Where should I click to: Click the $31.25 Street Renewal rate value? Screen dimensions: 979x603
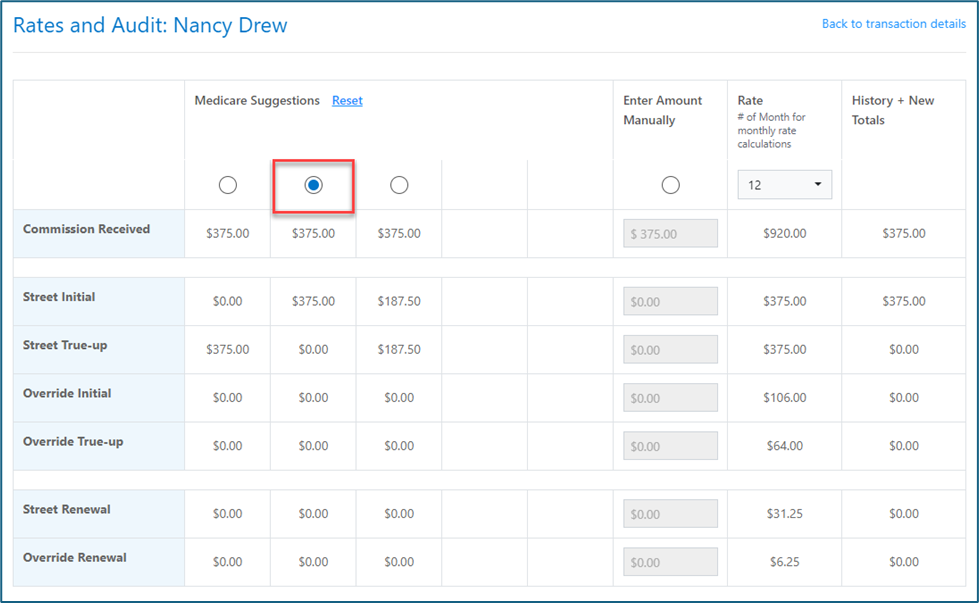784,514
